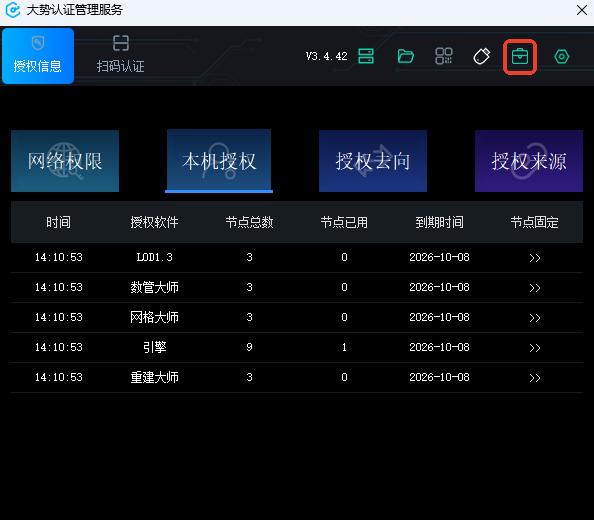Click the server stack icon in toolbar
594x520 pixels.
366,56
